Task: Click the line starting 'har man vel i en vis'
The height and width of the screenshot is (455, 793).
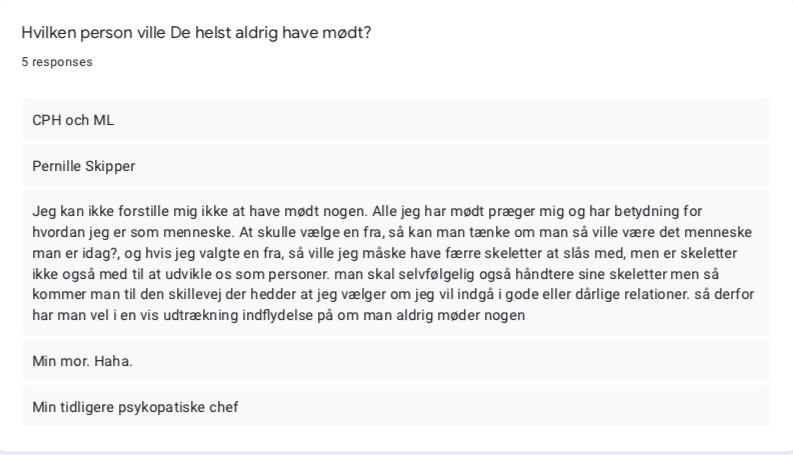Action: 279,315
